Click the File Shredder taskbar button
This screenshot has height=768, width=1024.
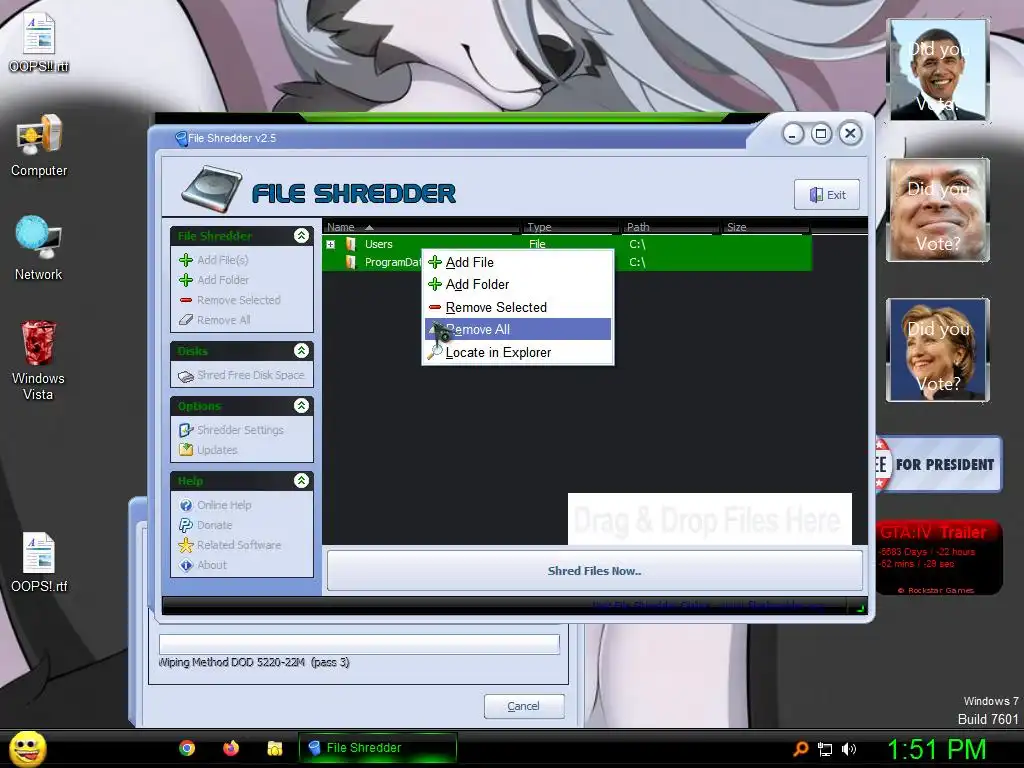(377, 748)
